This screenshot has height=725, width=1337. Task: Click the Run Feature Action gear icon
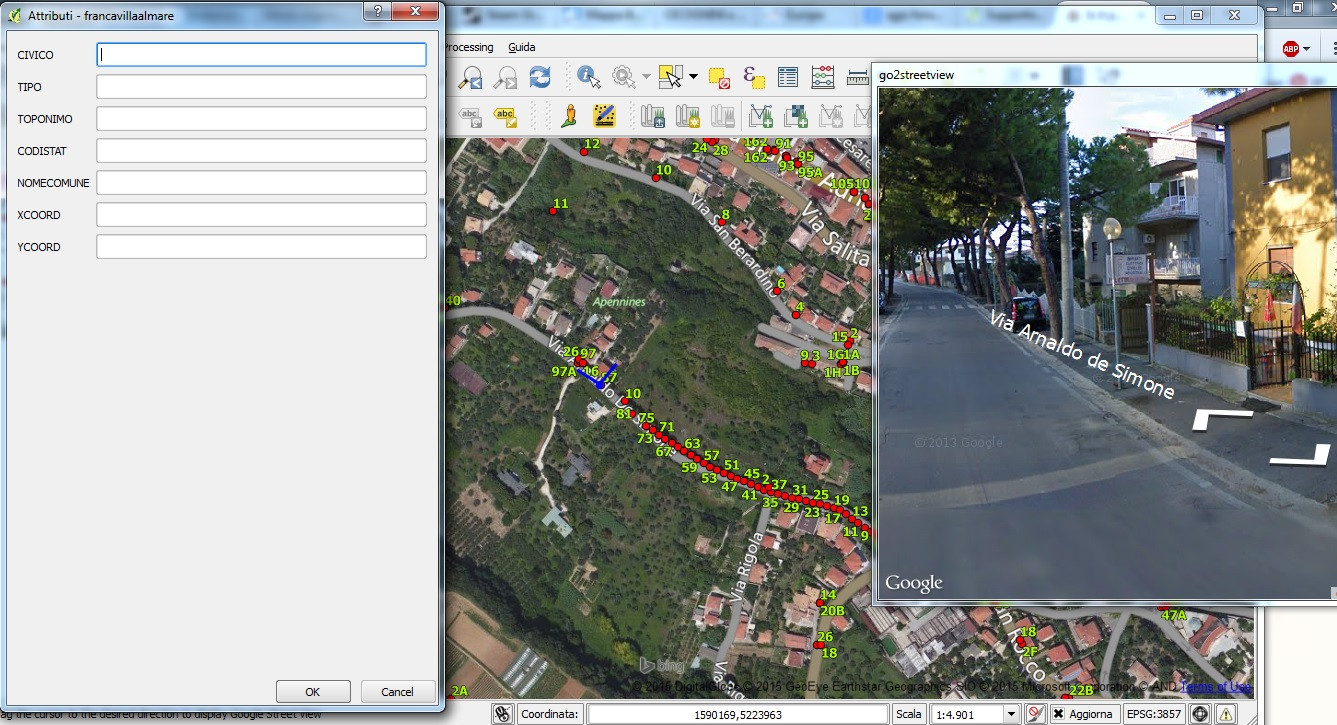(623, 77)
